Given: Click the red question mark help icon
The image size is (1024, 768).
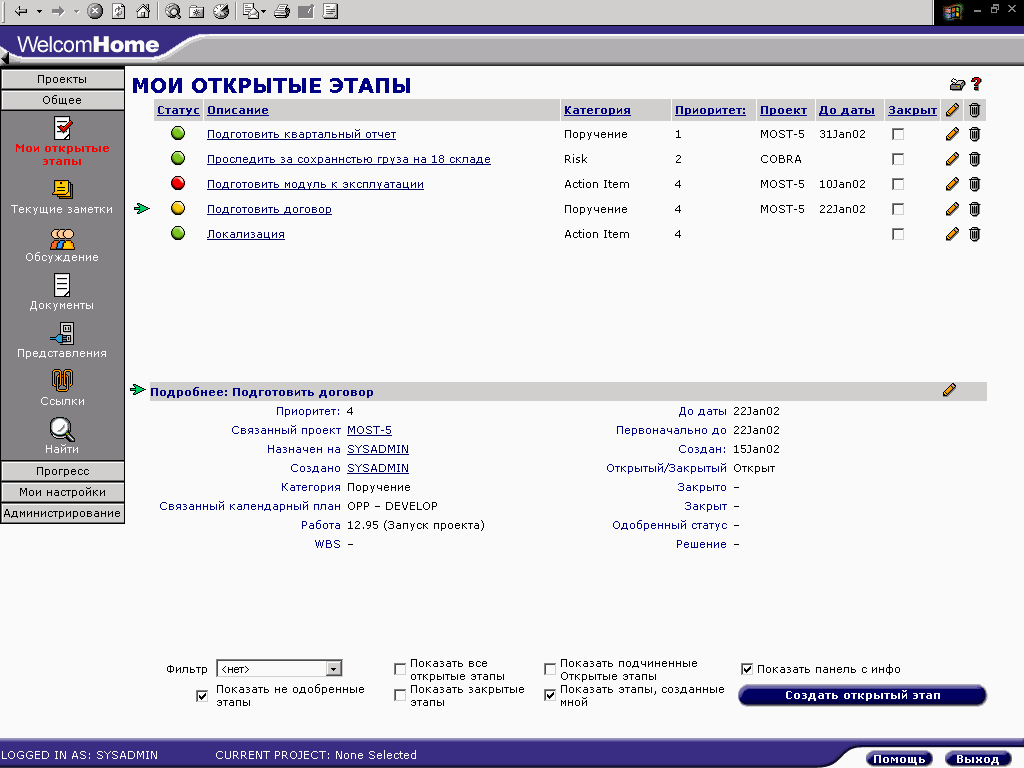Looking at the screenshot, I should click(976, 84).
